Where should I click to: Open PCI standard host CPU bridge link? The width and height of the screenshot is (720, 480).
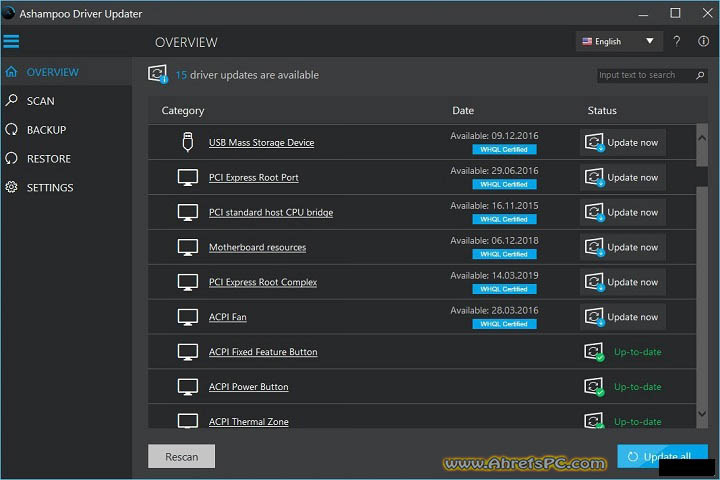click(271, 212)
